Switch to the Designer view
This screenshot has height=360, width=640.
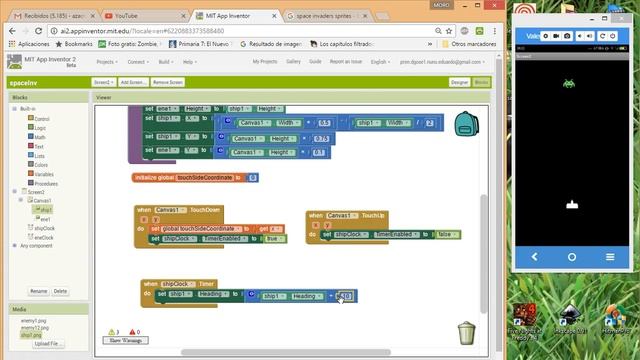coord(459,82)
